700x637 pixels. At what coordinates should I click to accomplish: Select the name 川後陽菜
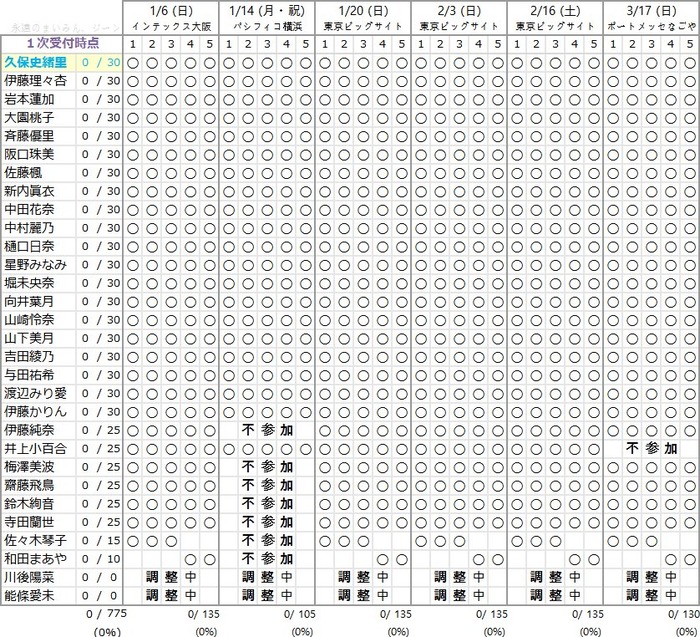tap(29, 578)
